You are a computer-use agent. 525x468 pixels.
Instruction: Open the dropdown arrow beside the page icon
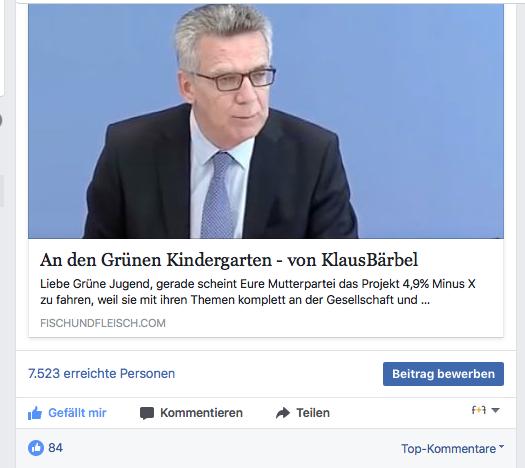coord(496,410)
